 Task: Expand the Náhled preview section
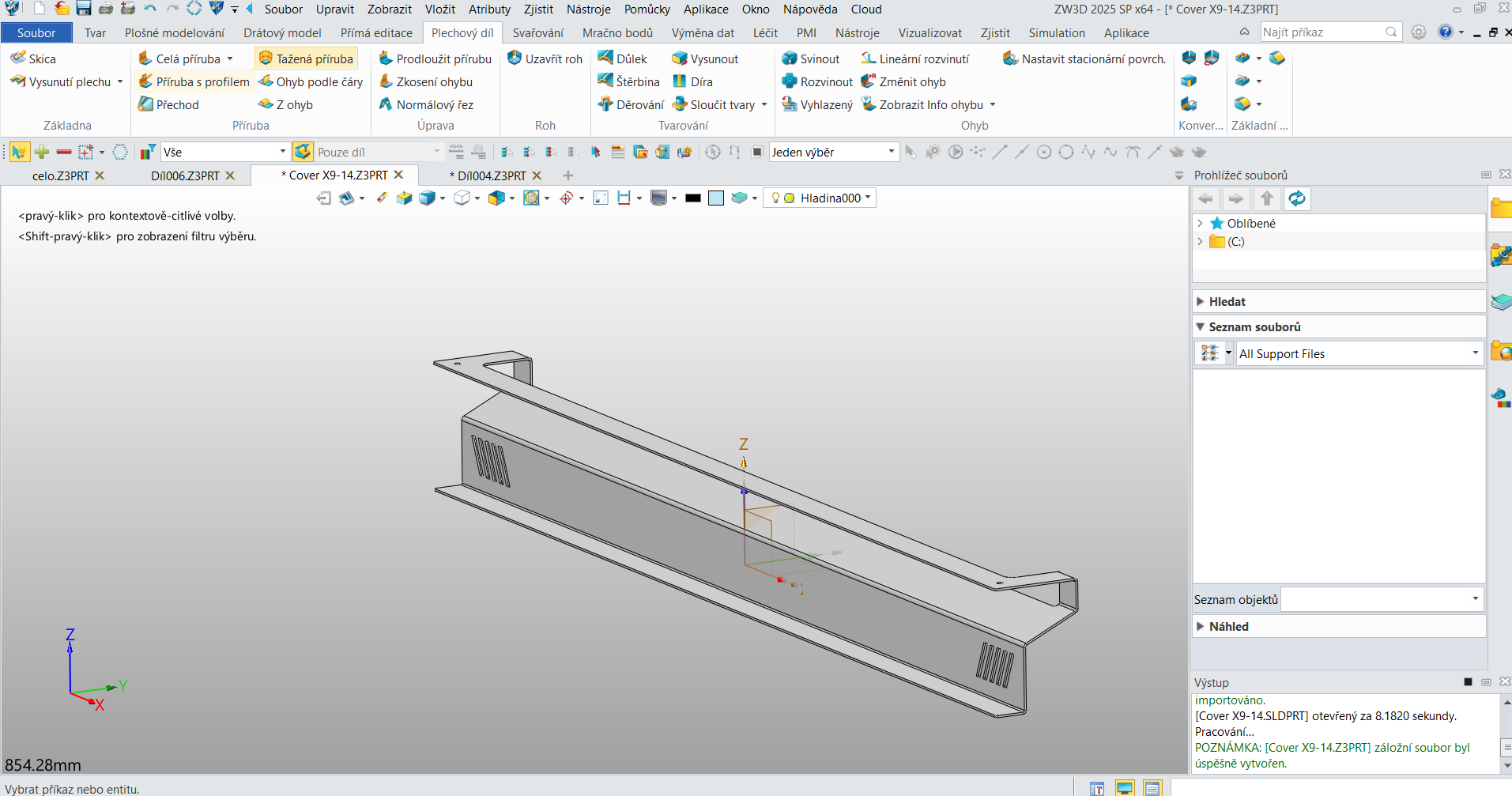(1200, 626)
